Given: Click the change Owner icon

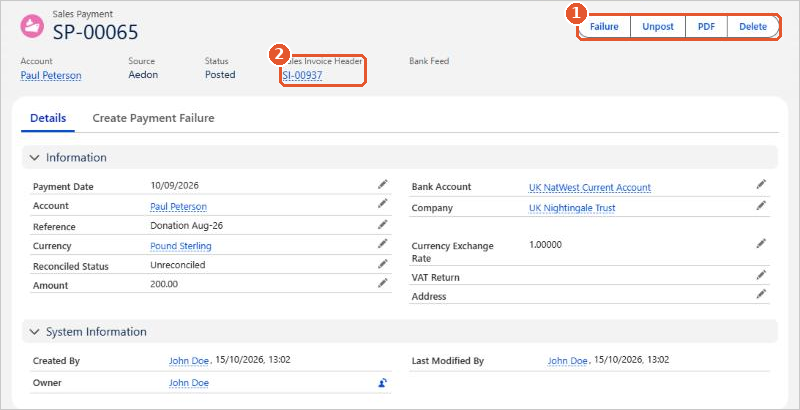Looking at the screenshot, I should tap(383, 382).
